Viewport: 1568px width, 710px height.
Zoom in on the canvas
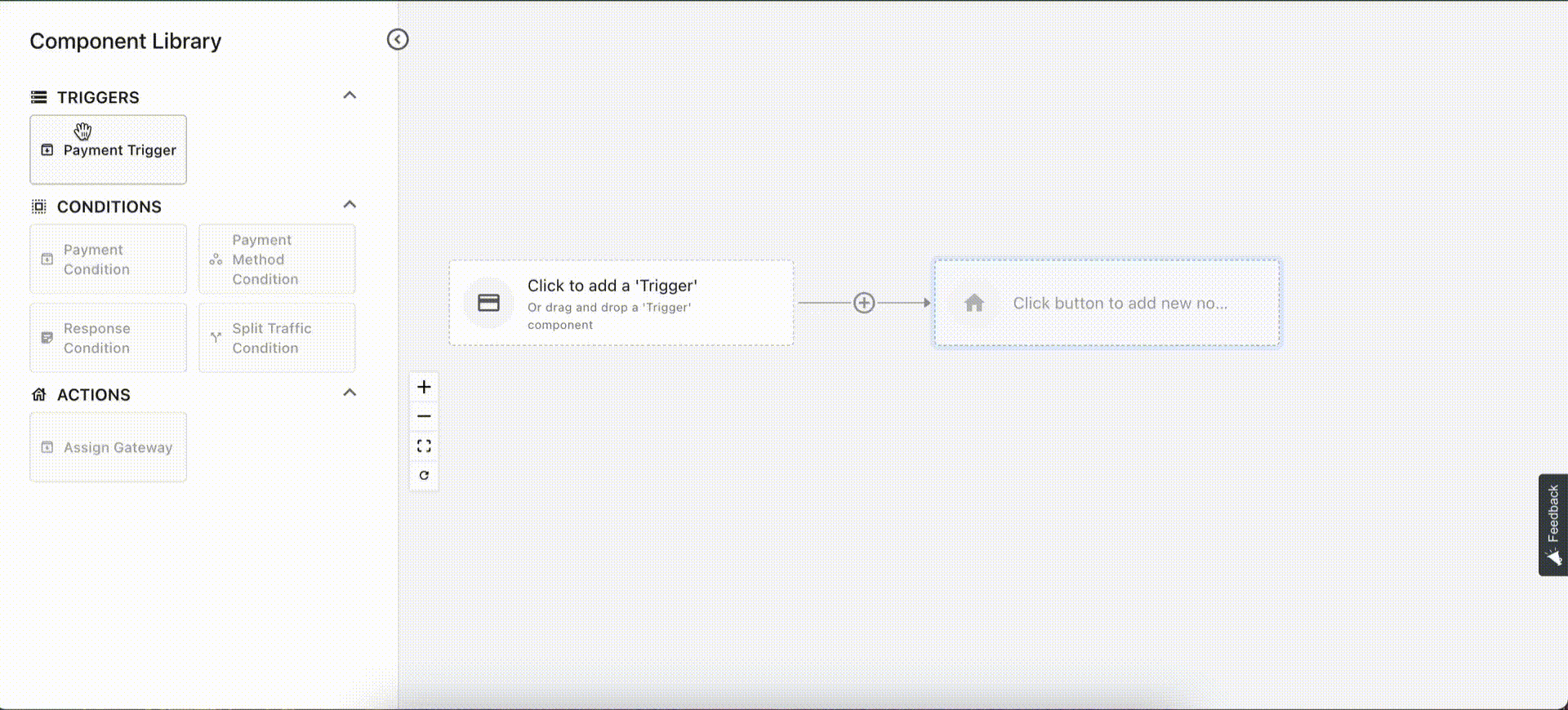[424, 387]
